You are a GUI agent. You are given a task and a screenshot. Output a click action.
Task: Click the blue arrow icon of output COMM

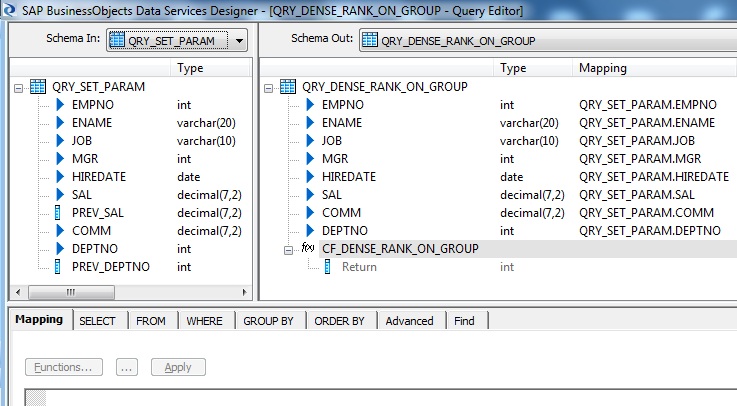coord(310,213)
